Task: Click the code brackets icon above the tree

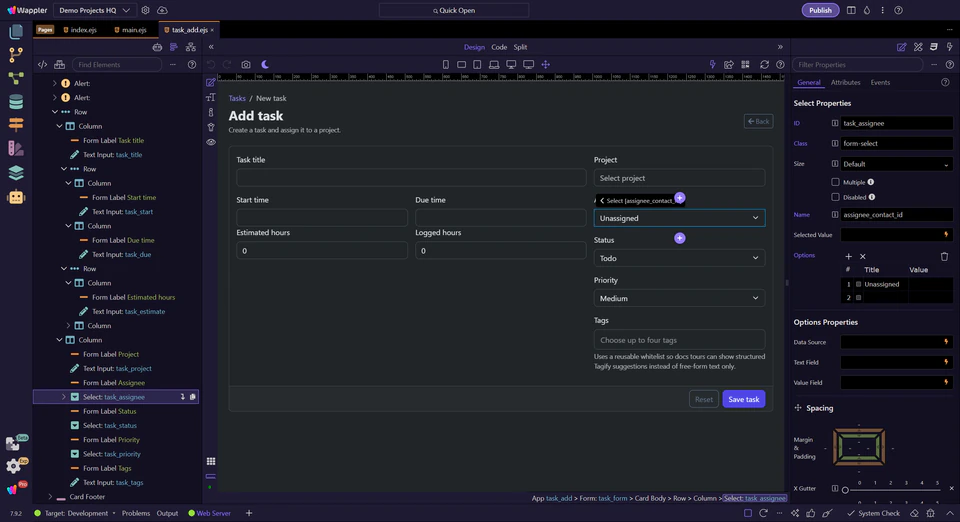Action: coord(42,64)
